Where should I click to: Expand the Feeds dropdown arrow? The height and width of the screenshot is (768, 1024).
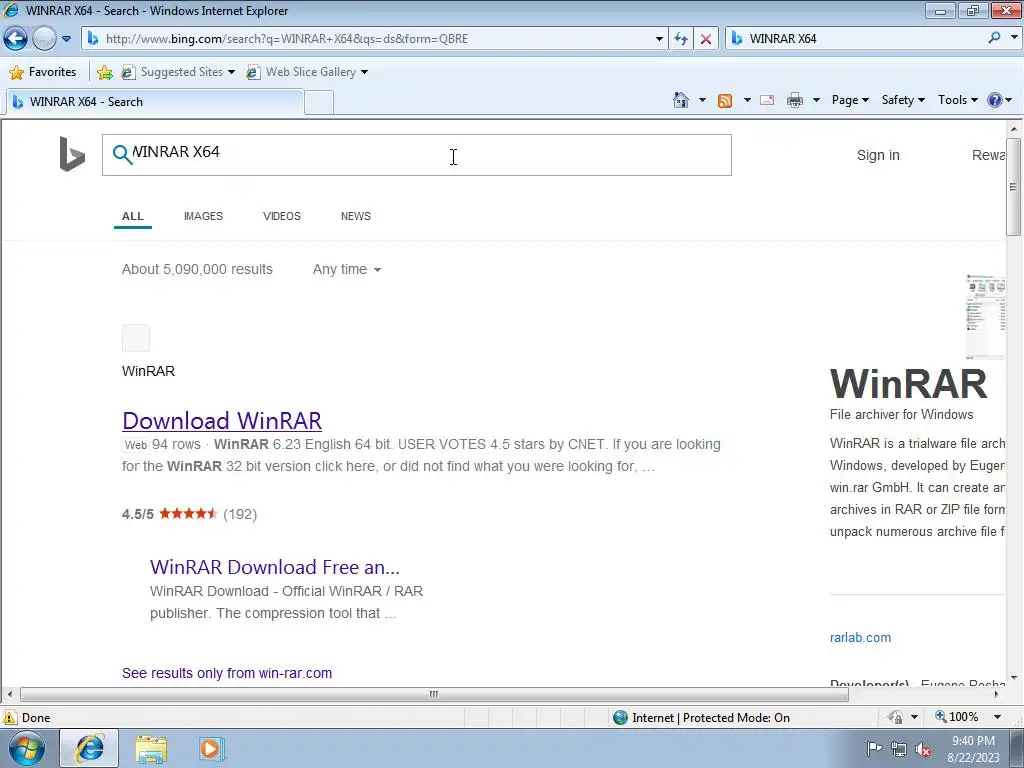[x=747, y=100]
